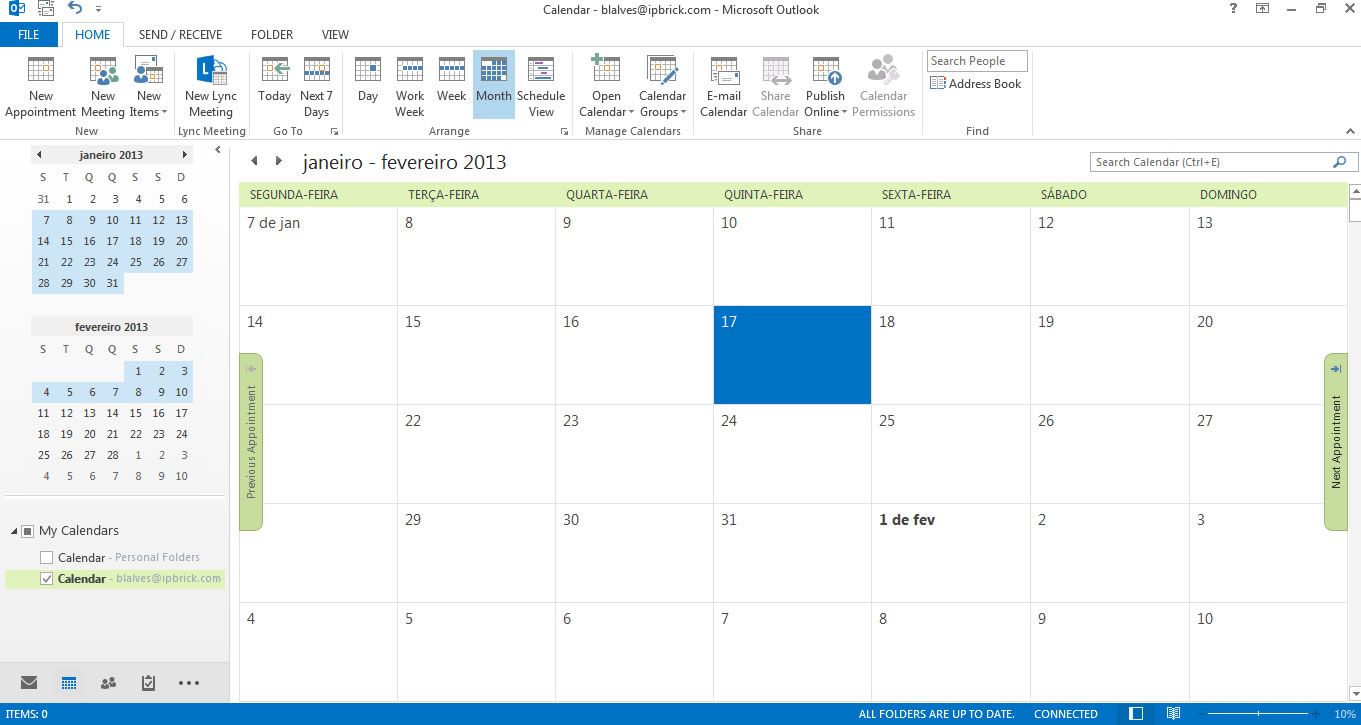Start a New Lync Meeting
Image resolution: width=1361 pixels, height=725 pixels.
(211, 86)
